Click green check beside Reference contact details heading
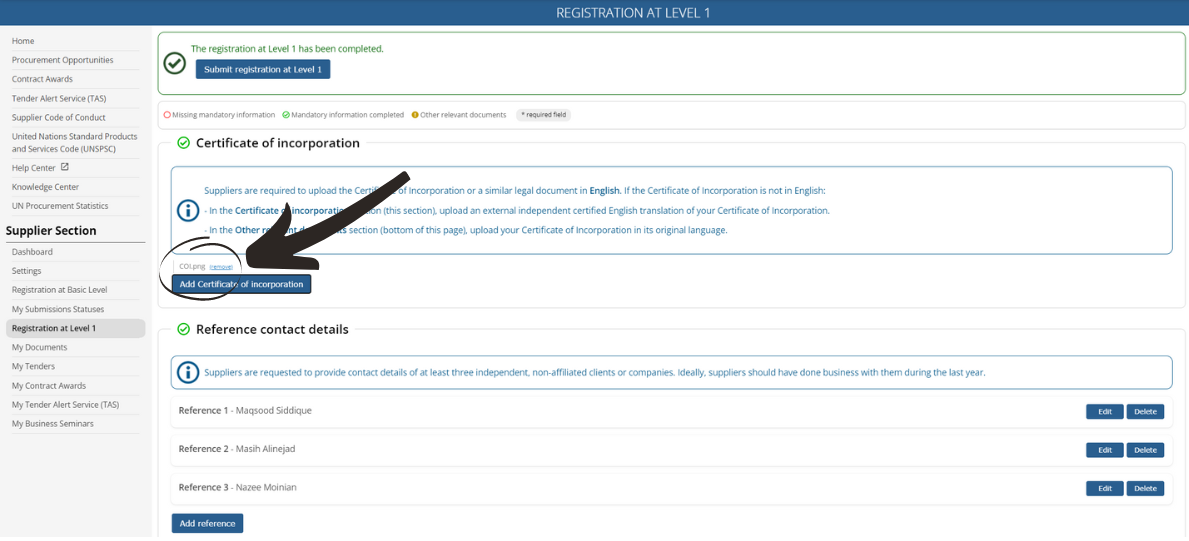Image resolution: width=1189 pixels, height=541 pixels. [x=183, y=329]
